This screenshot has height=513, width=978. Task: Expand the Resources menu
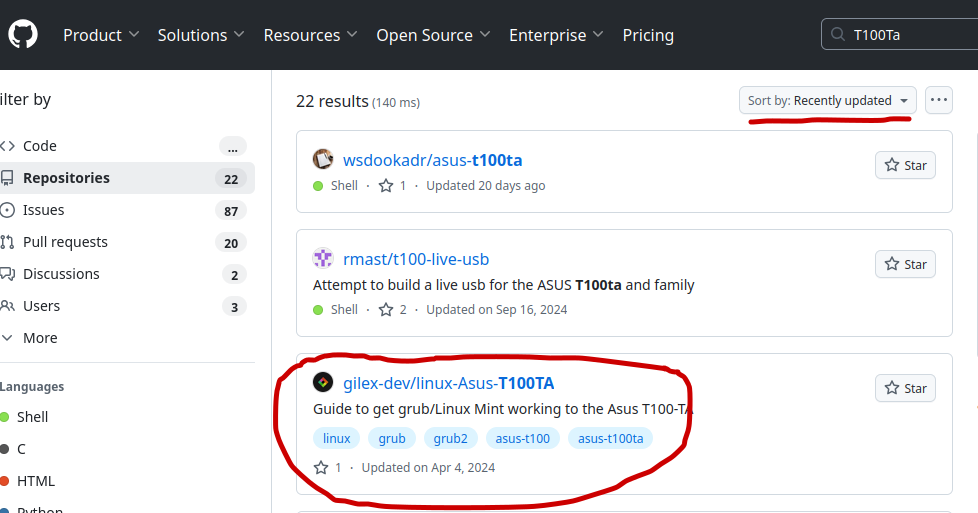click(310, 35)
